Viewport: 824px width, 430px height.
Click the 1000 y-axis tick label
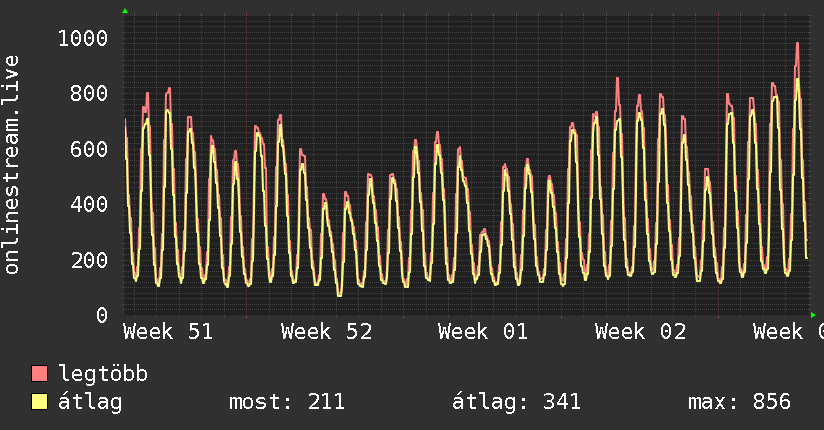point(83,38)
